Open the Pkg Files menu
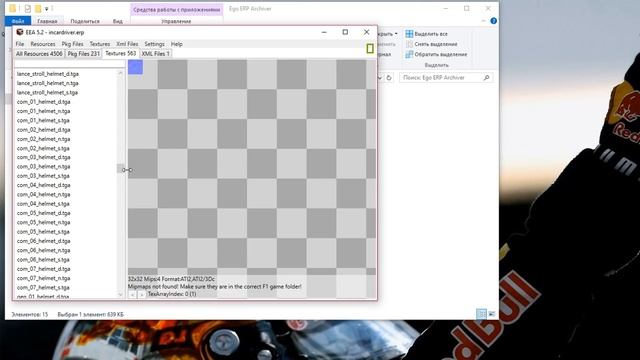The width and height of the screenshot is (640, 360). tap(72, 44)
